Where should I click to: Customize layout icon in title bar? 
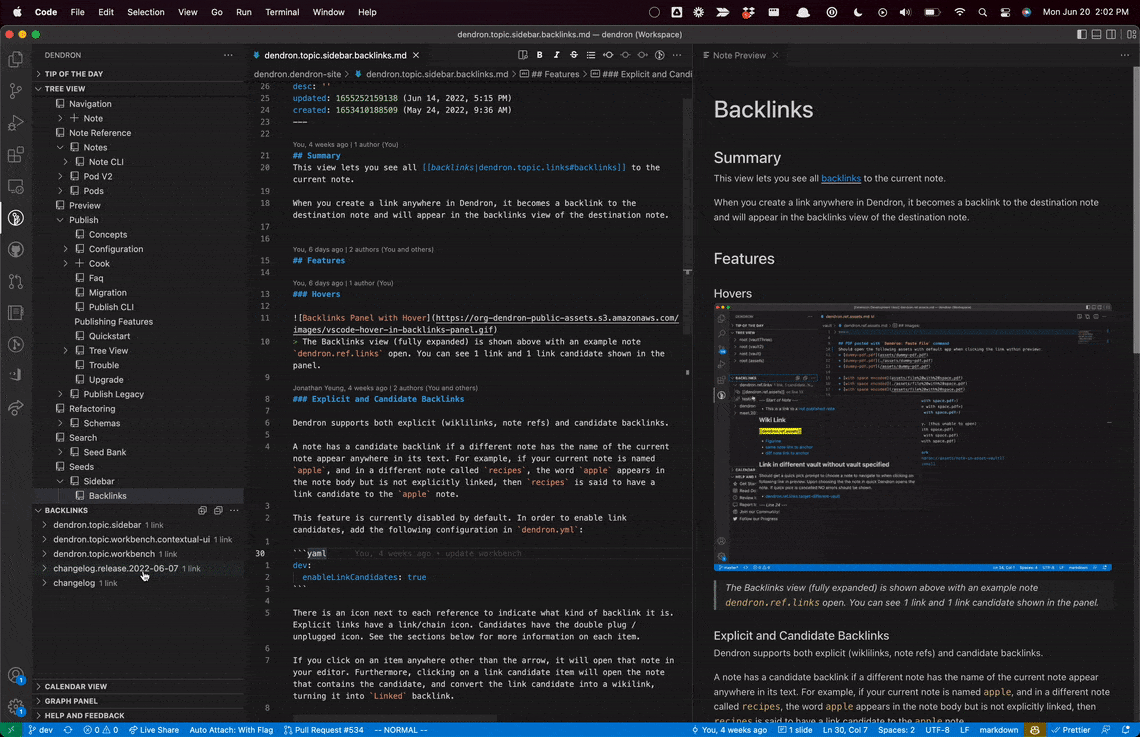[x=1131, y=34]
